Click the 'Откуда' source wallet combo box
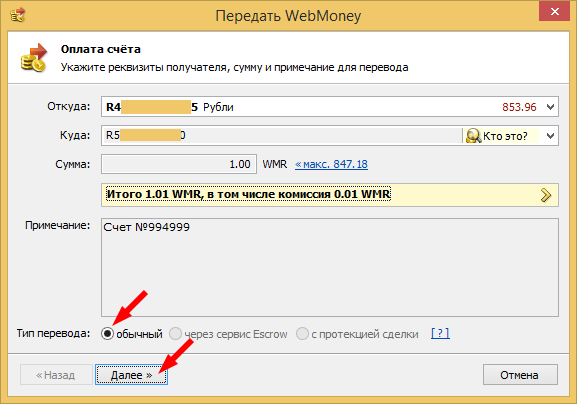This screenshot has width=577, height=404. coord(330,107)
